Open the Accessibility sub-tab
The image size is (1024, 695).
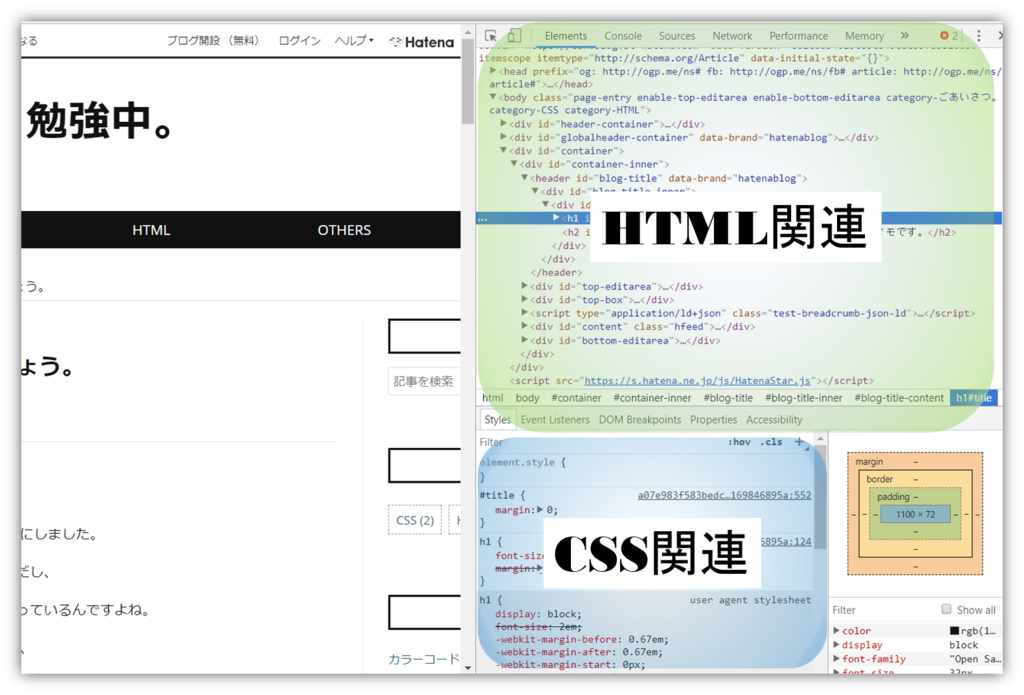point(774,419)
